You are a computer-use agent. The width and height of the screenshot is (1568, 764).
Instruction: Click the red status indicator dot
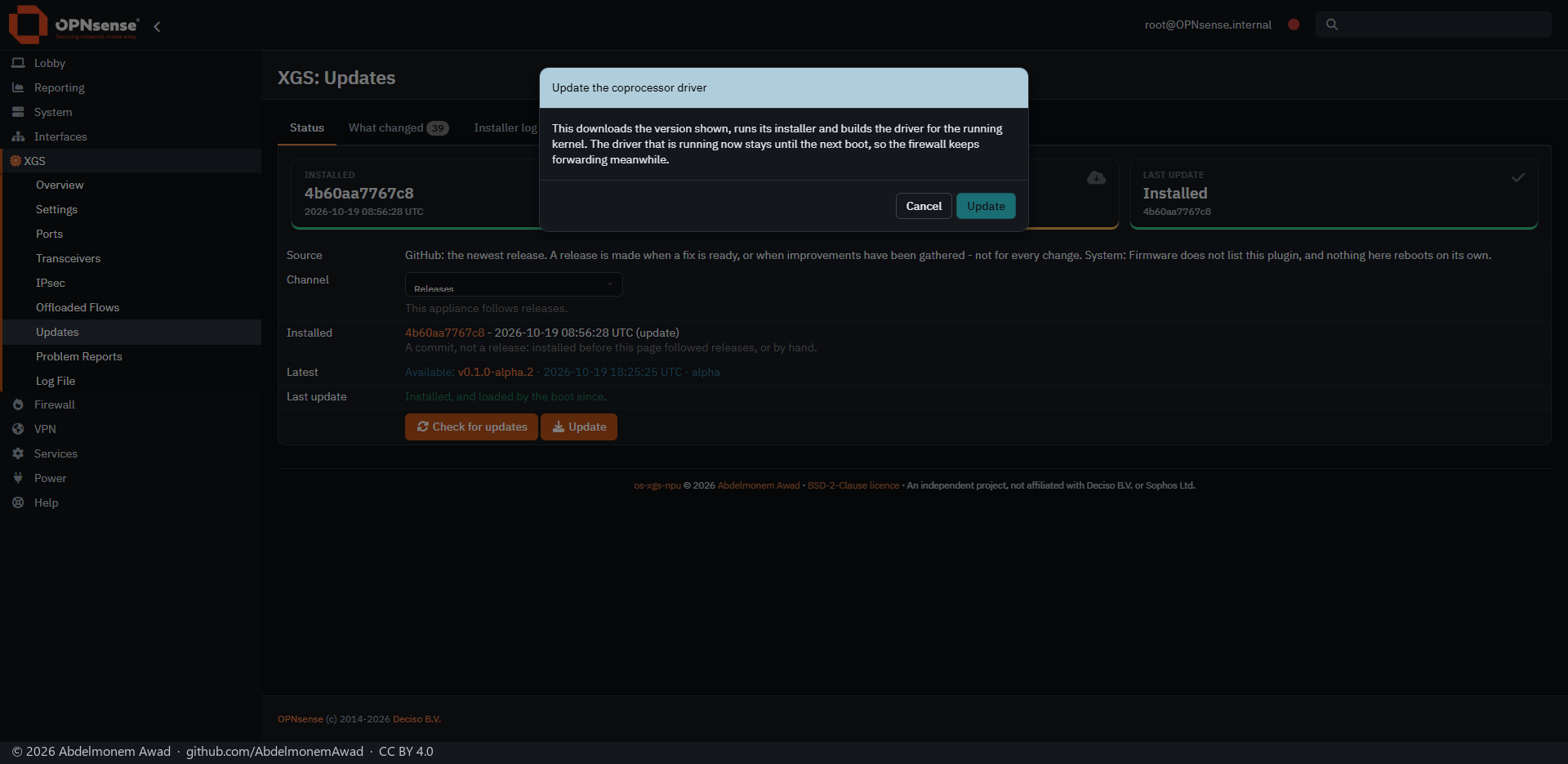(x=1294, y=25)
